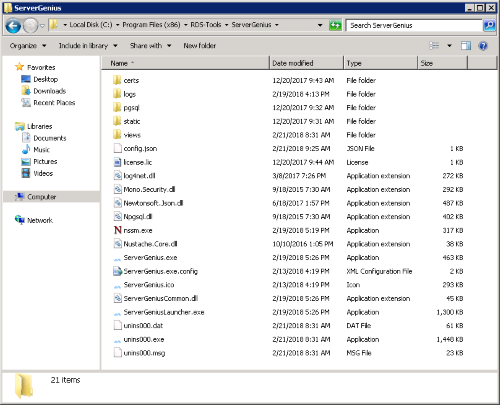Select the static folder icon
The height and width of the screenshot is (405, 500).
tap(117, 121)
